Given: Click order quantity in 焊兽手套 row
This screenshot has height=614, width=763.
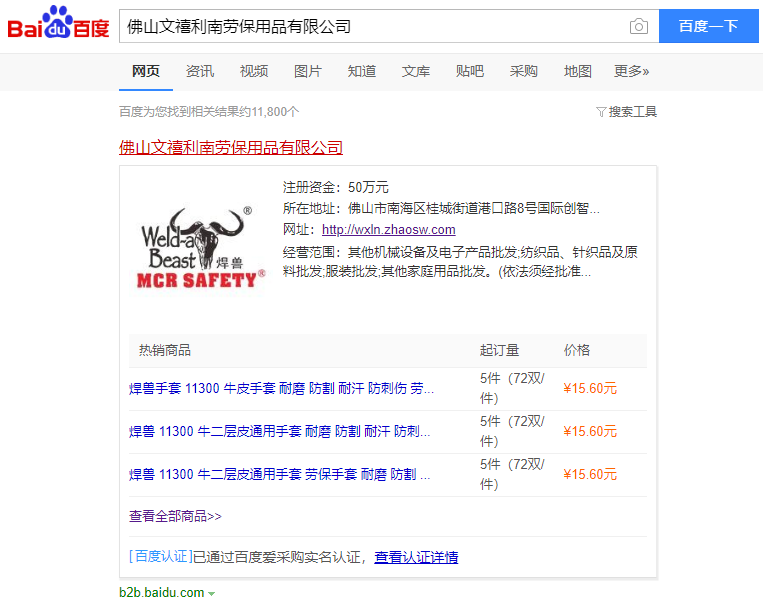Looking at the screenshot, I should tap(512, 388).
